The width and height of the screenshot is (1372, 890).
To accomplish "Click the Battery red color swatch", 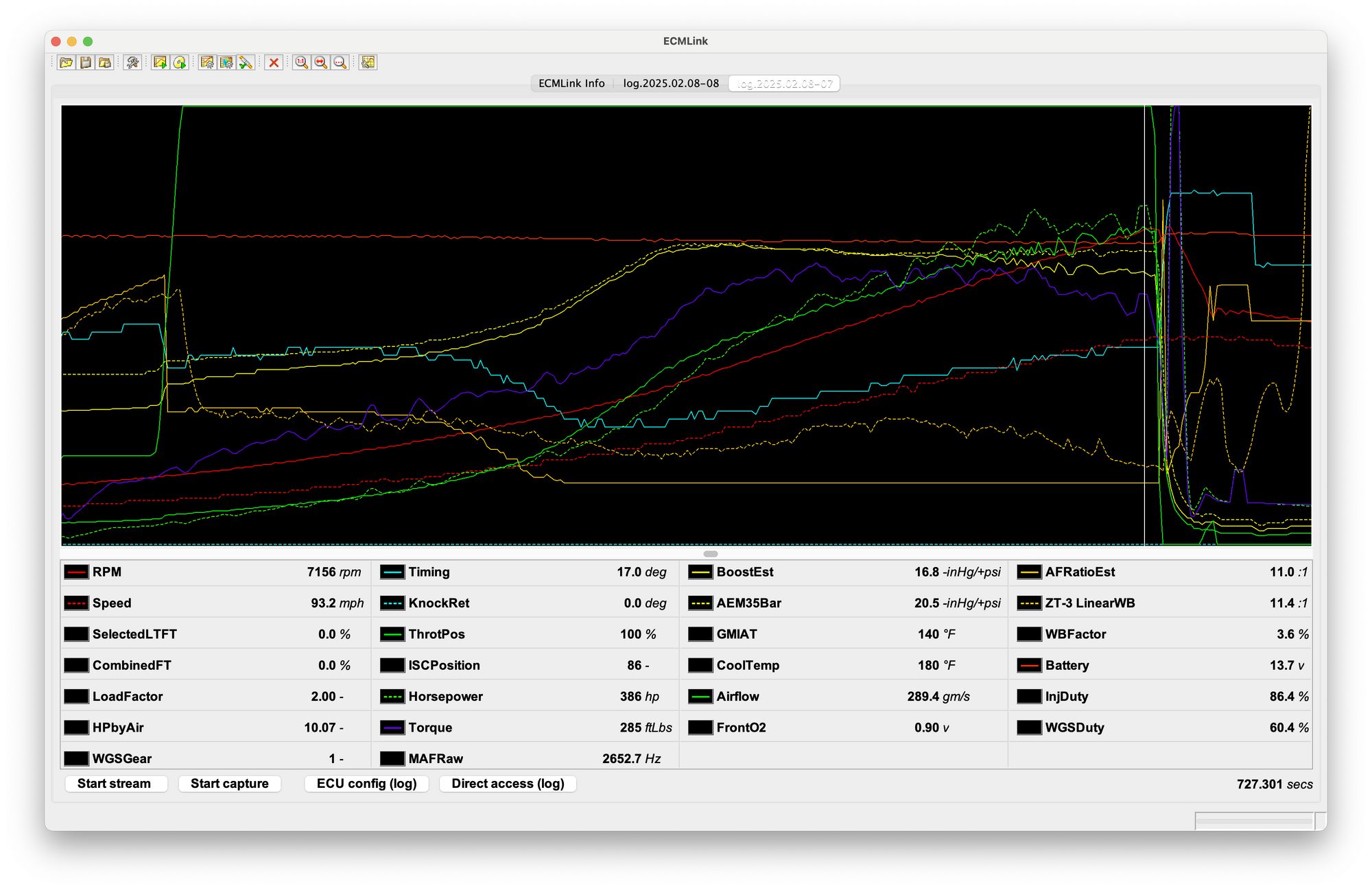I will pyautogui.click(x=1029, y=665).
